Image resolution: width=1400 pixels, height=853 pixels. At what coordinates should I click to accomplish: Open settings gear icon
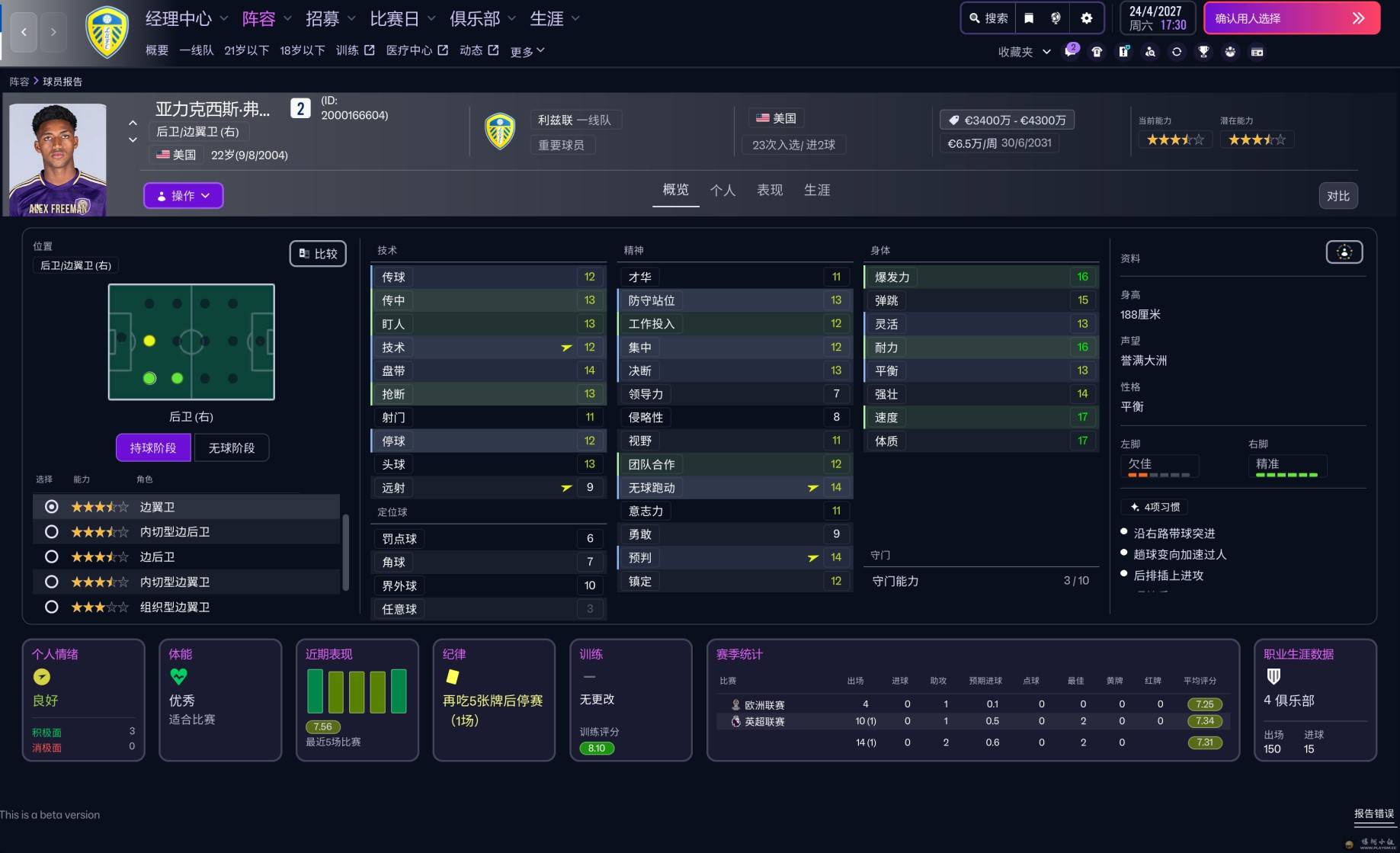coord(1087,18)
